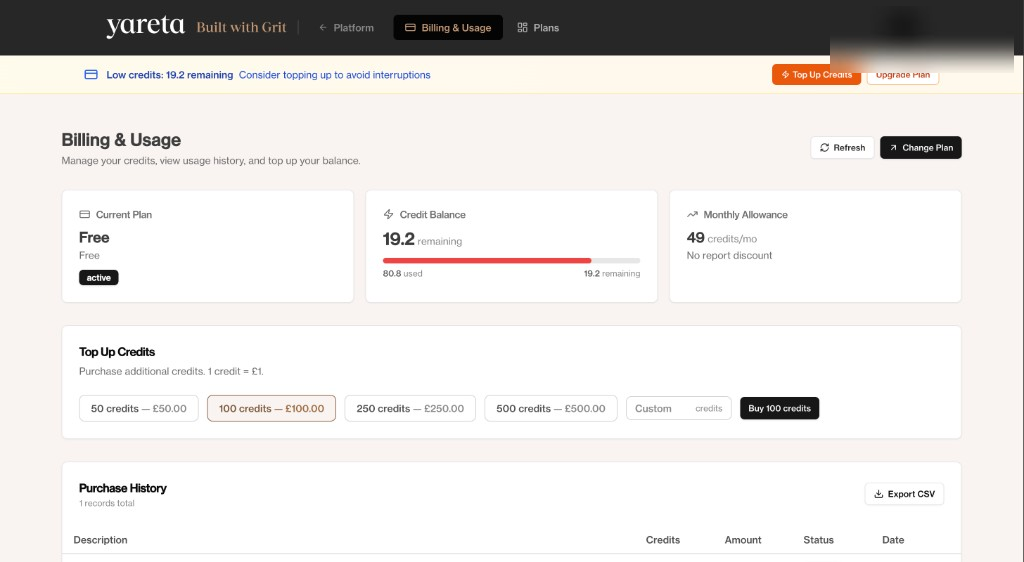Click the black active status badge
The image size is (1024, 562).
click(99, 277)
